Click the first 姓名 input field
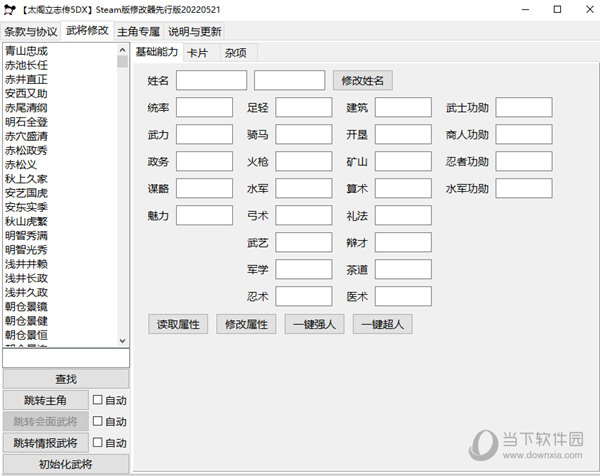Screen dimensions: 600x476 (x=212, y=80)
